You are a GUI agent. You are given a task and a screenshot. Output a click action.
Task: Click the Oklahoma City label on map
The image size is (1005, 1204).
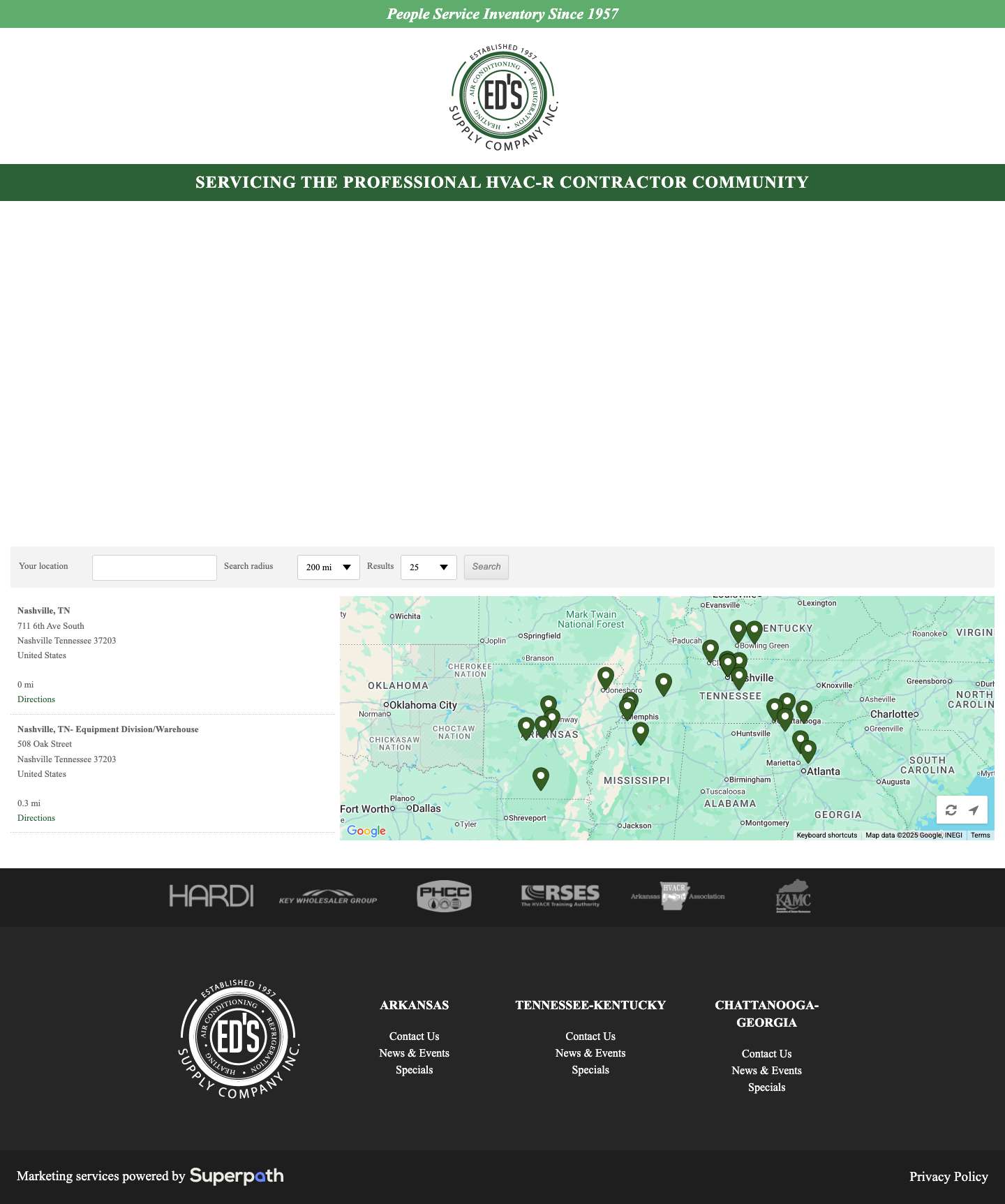click(x=423, y=705)
